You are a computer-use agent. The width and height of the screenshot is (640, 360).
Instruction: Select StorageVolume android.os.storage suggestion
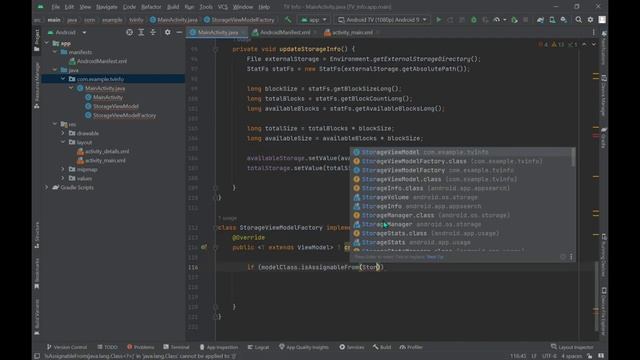462,197
